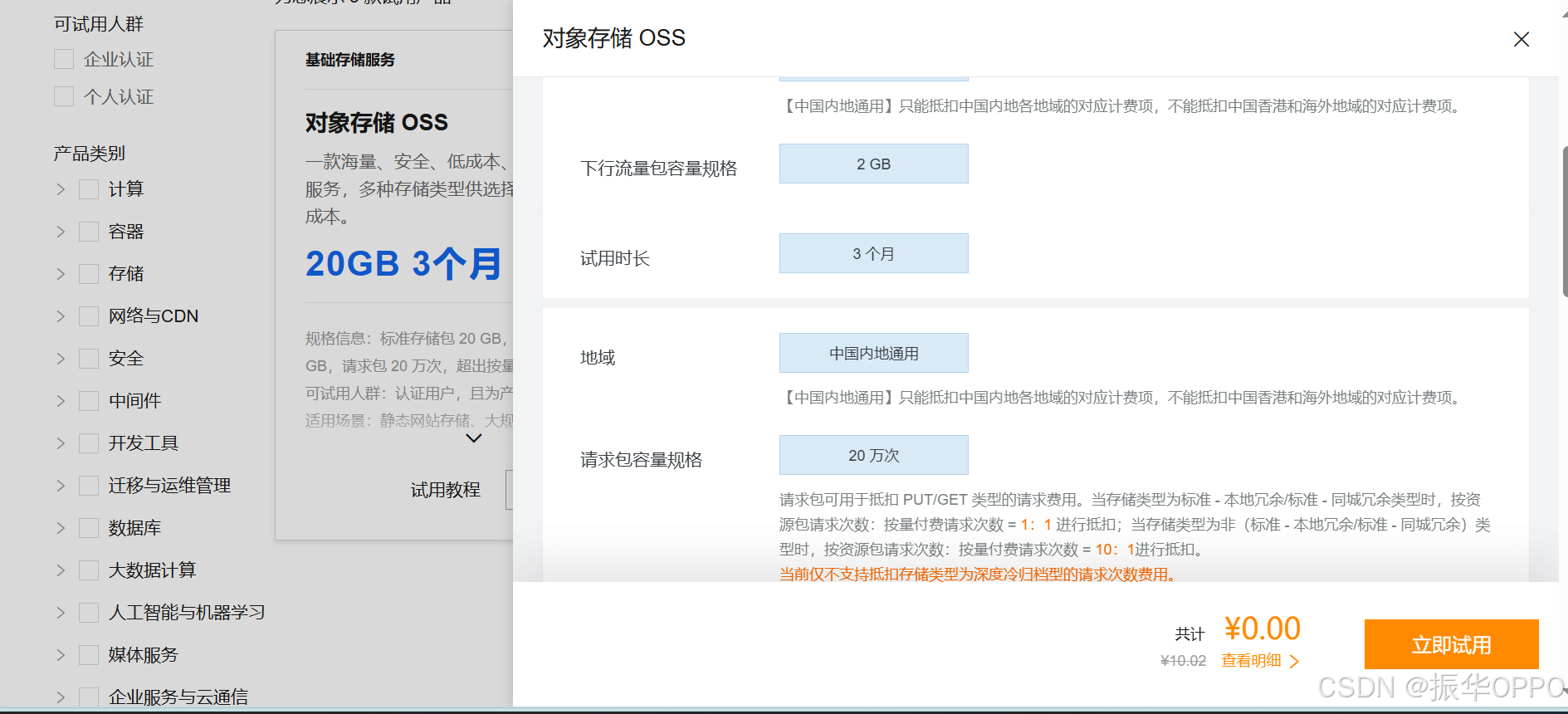Expand the 计算 category chevron
This screenshot has height=714, width=1568.
click(61, 189)
